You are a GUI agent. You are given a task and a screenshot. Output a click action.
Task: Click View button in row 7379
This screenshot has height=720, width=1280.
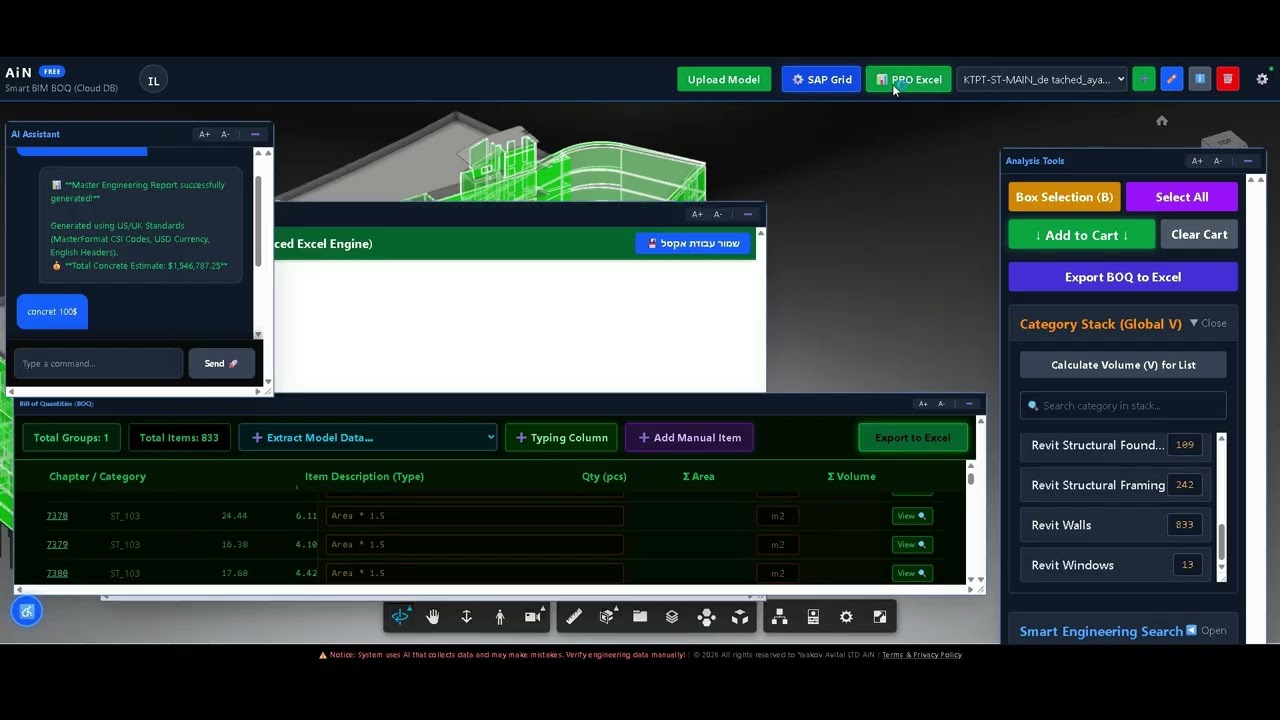(912, 544)
